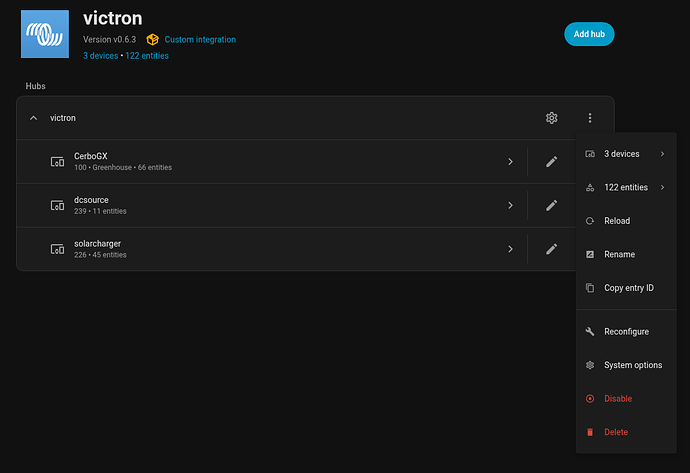Select 122 entities in context menu
The height and width of the screenshot is (473, 690).
[x=626, y=187]
